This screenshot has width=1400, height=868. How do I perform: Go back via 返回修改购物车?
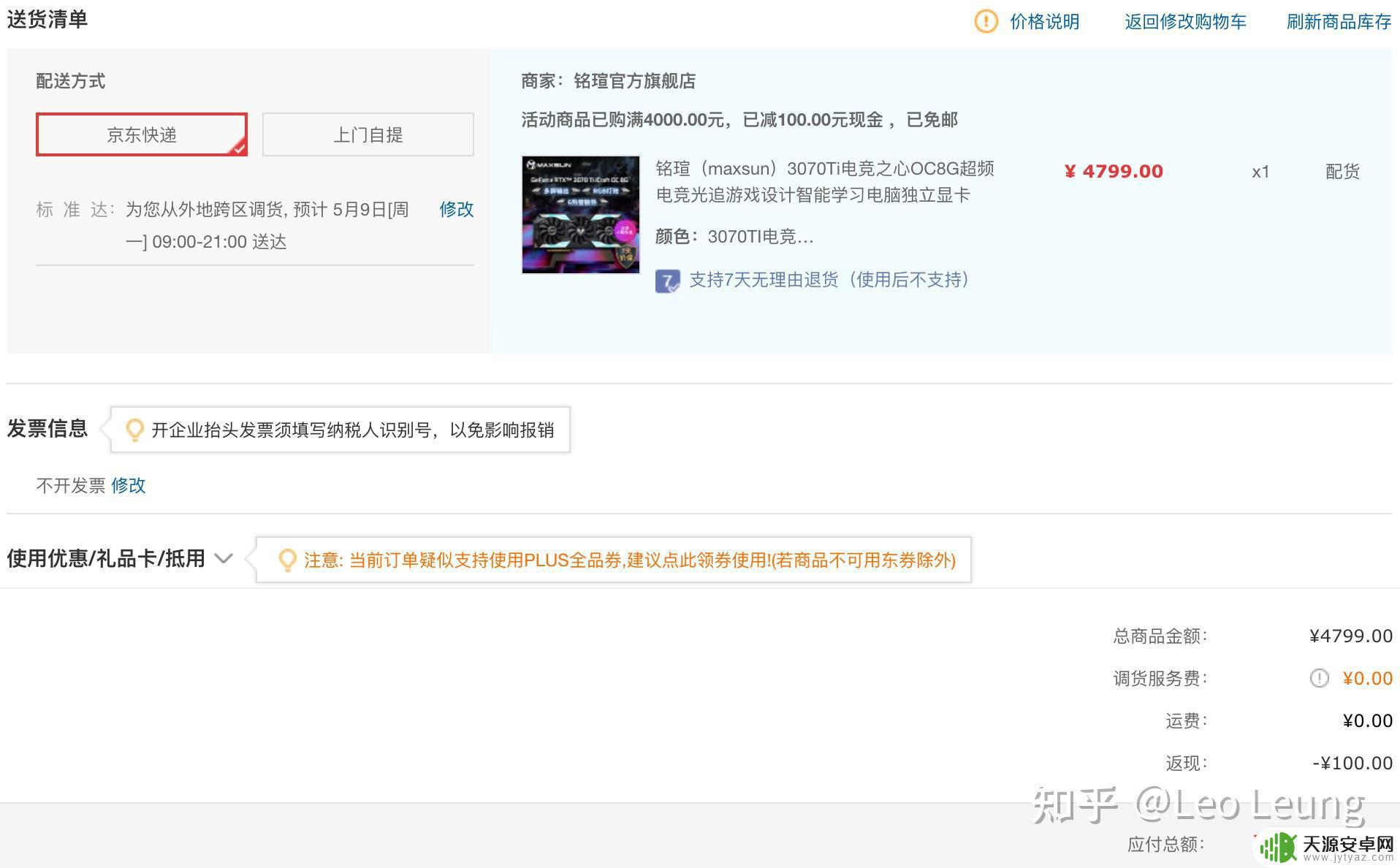point(1185,21)
